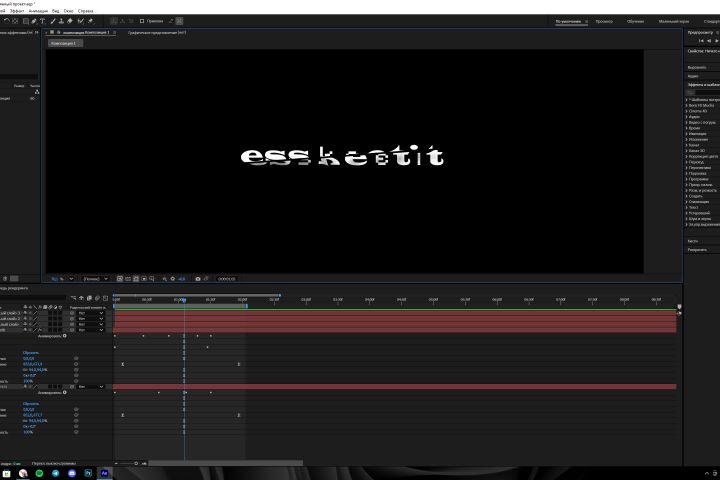Switch to the Обучение workspace tab
This screenshot has width=720, height=480.
(x=635, y=22)
